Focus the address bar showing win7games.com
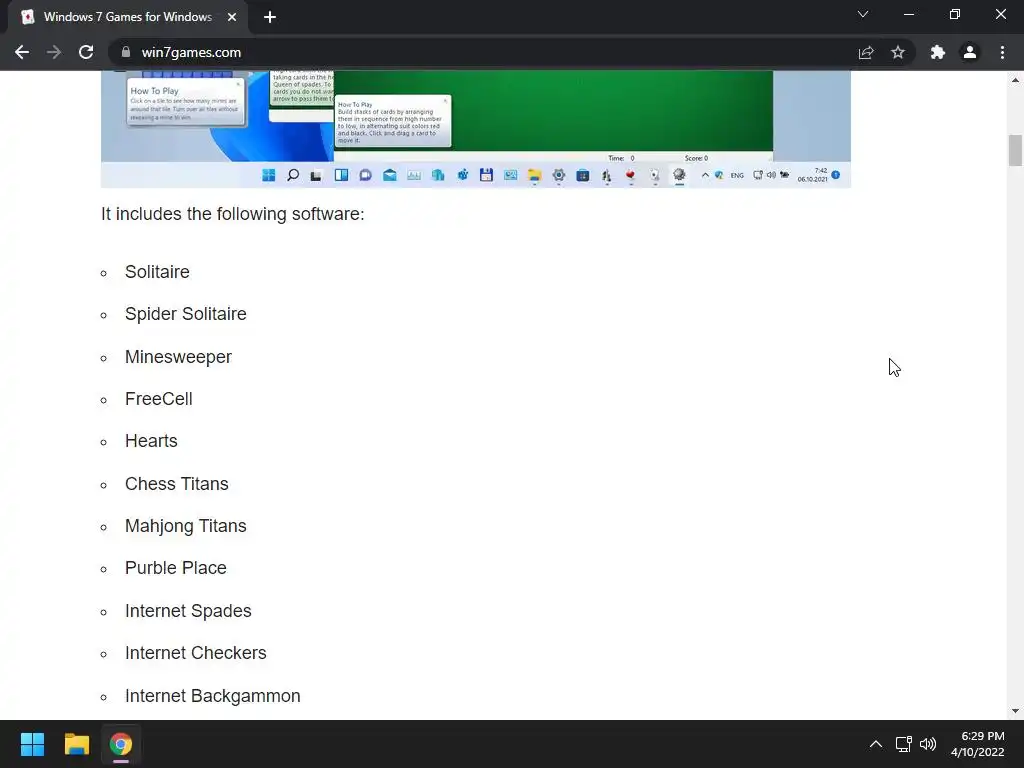1024x768 pixels. [483, 52]
